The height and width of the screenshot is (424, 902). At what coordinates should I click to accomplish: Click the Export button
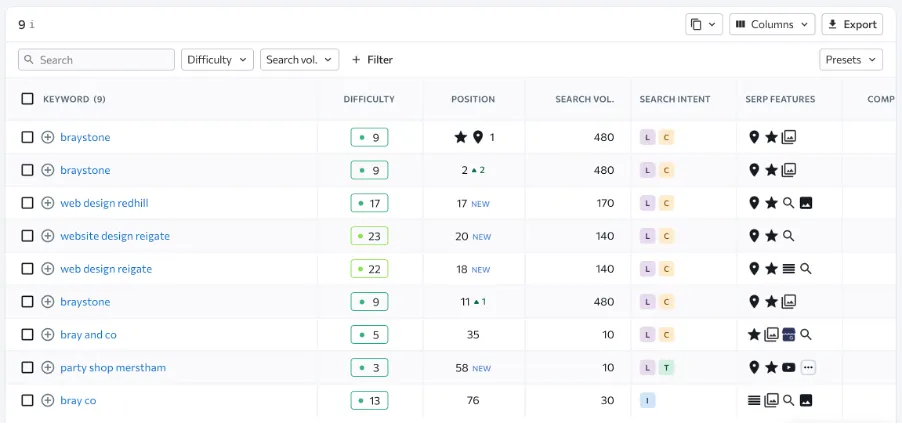click(852, 24)
